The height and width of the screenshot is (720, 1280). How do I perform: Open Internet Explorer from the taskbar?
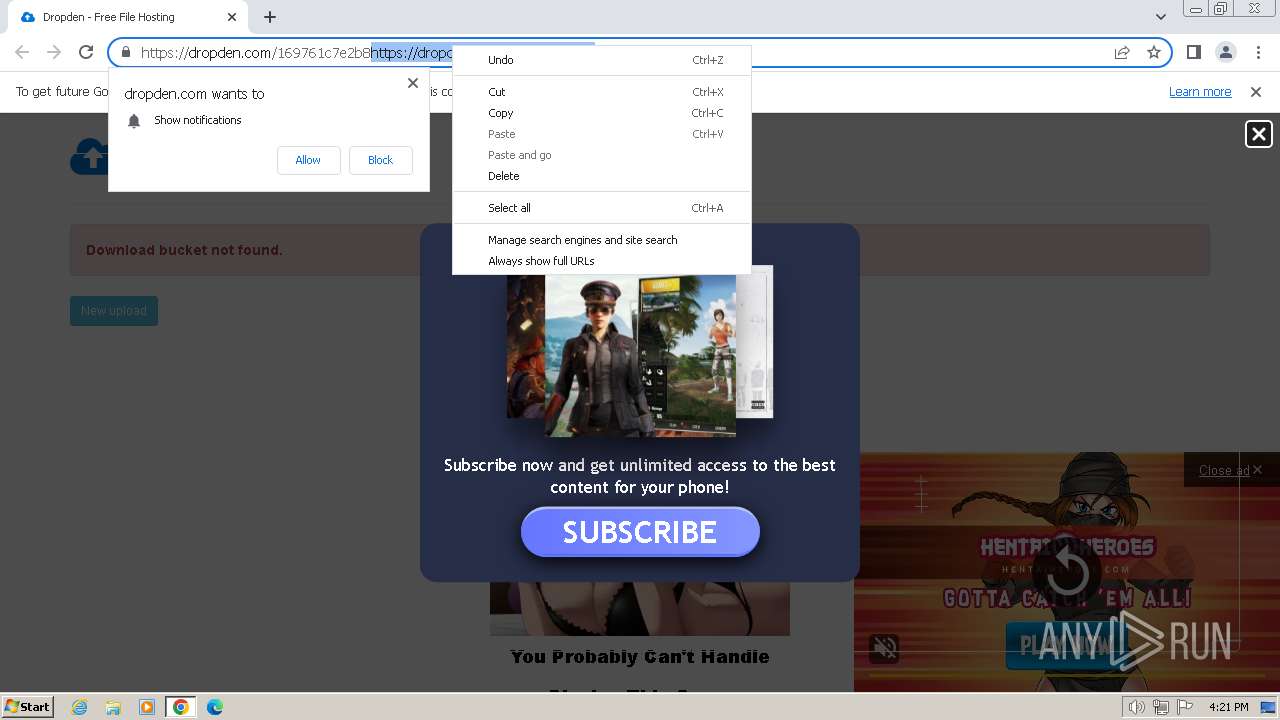[79, 707]
